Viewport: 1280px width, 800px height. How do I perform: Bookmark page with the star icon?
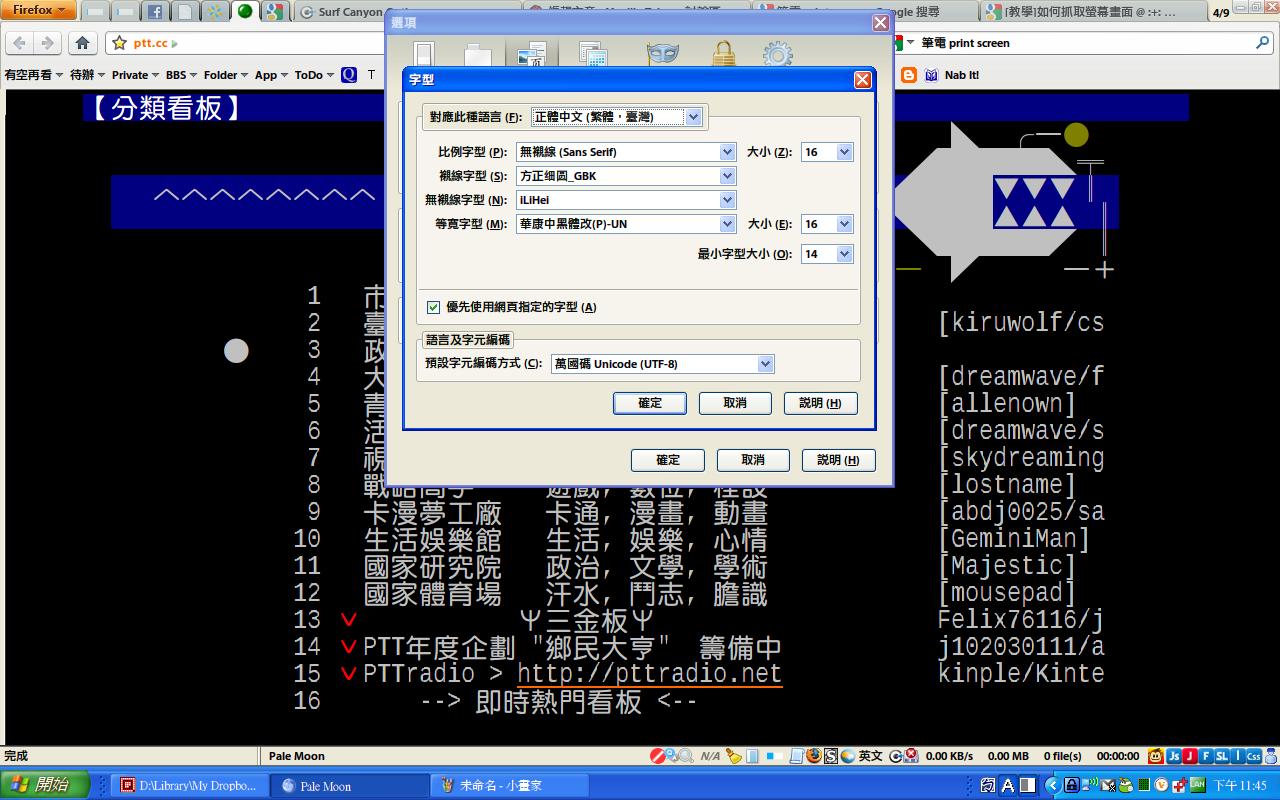119,43
